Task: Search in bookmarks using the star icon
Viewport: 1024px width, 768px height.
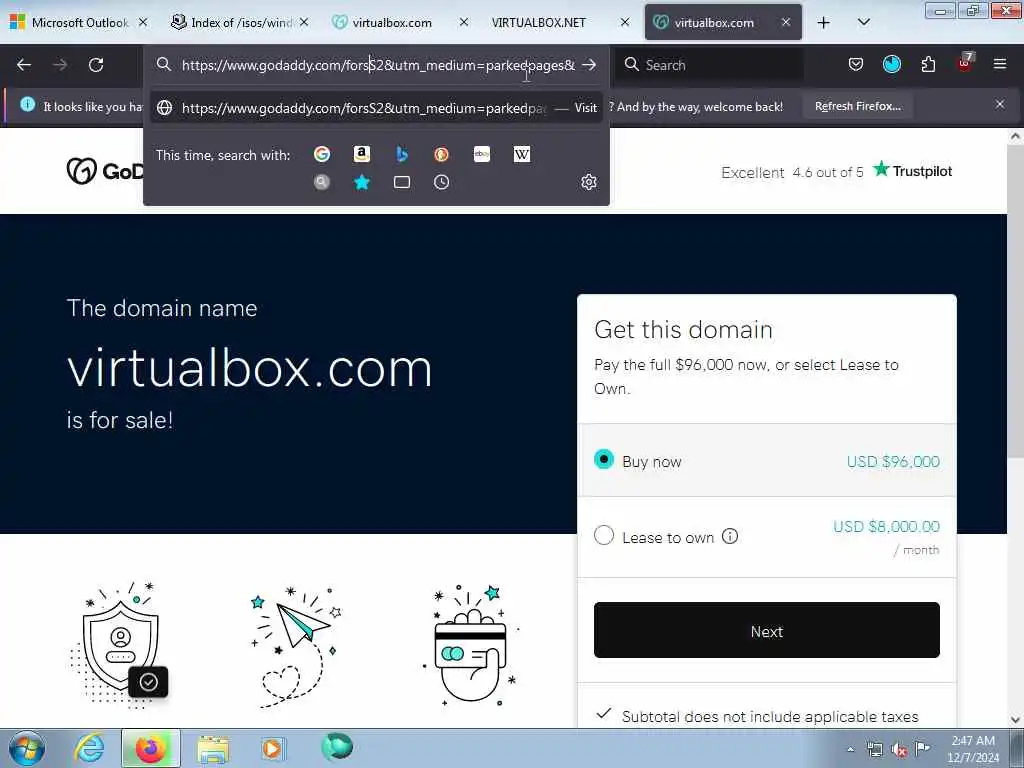Action: (x=362, y=182)
